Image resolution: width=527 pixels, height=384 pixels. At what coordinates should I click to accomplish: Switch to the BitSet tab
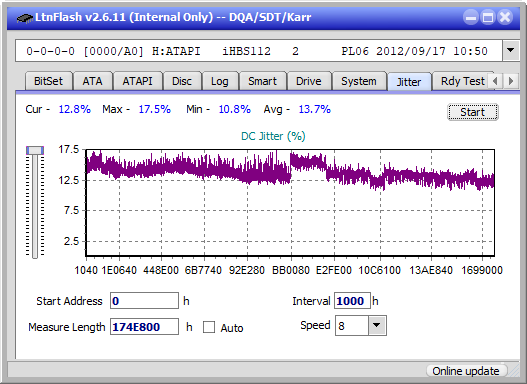[x=48, y=81]
